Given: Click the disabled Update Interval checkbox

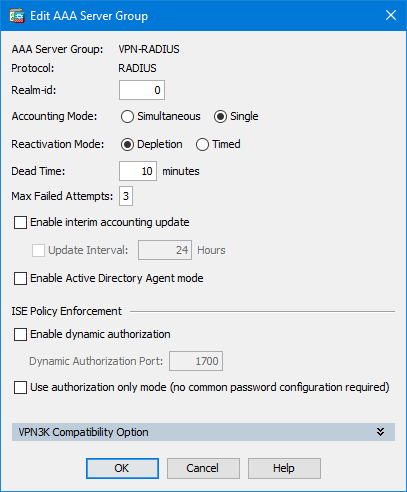Looking at the screenshot, I should click(38, 250).
